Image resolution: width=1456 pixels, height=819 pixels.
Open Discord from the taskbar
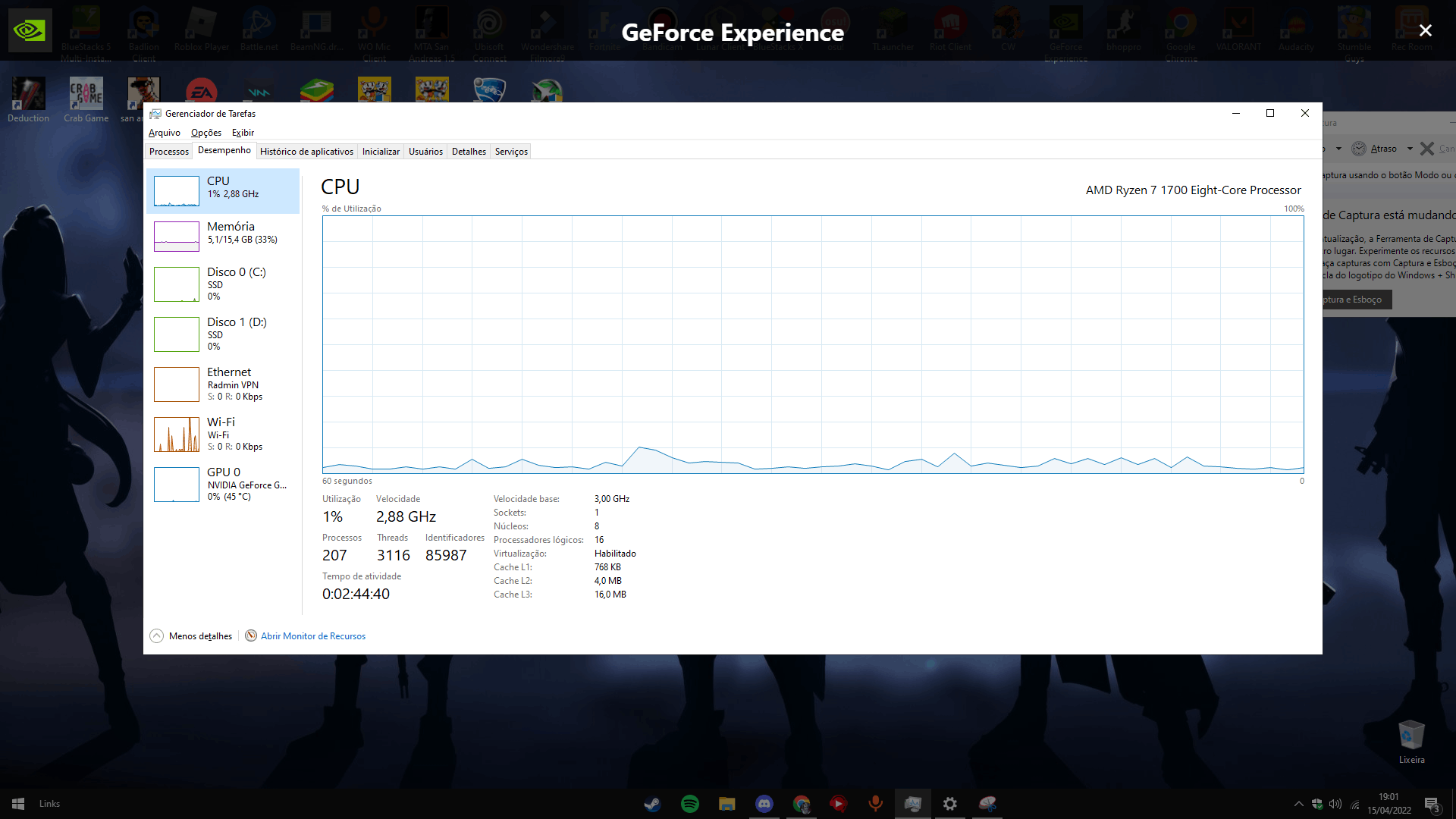point(764,804)
